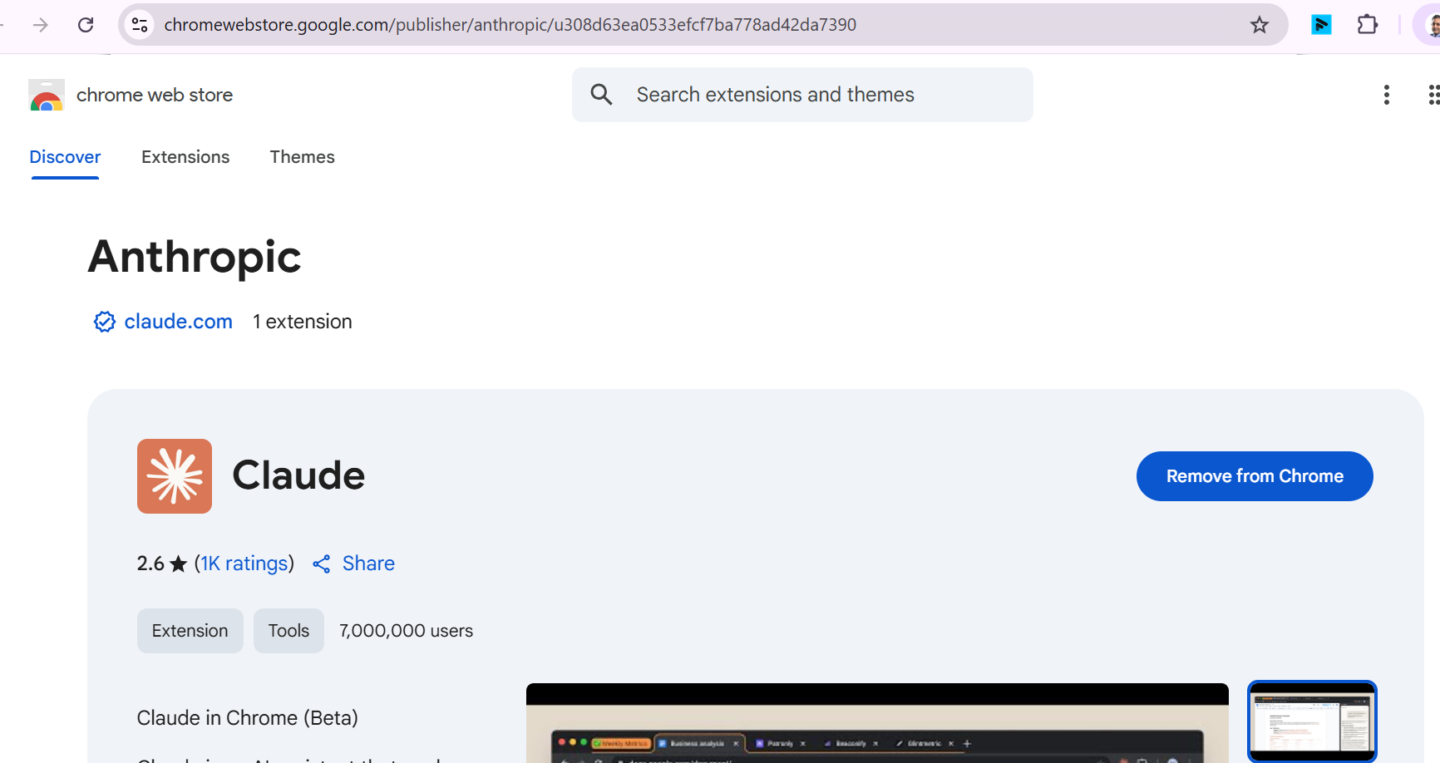The height and width of the screenshot is (763, 1440).
Task: Focus the address bar URL
Action: (510, 25)
